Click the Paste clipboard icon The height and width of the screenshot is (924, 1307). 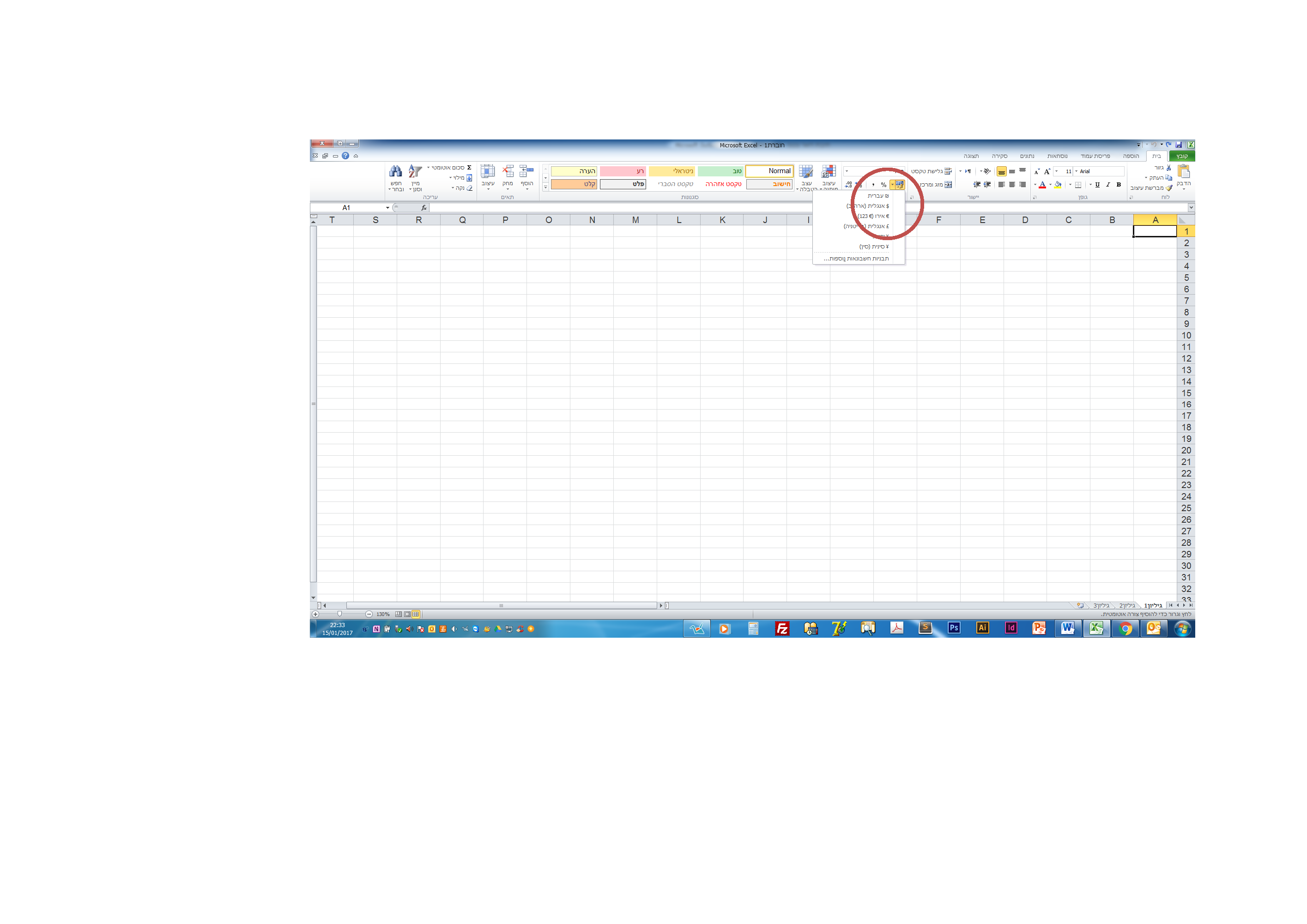1184,171
